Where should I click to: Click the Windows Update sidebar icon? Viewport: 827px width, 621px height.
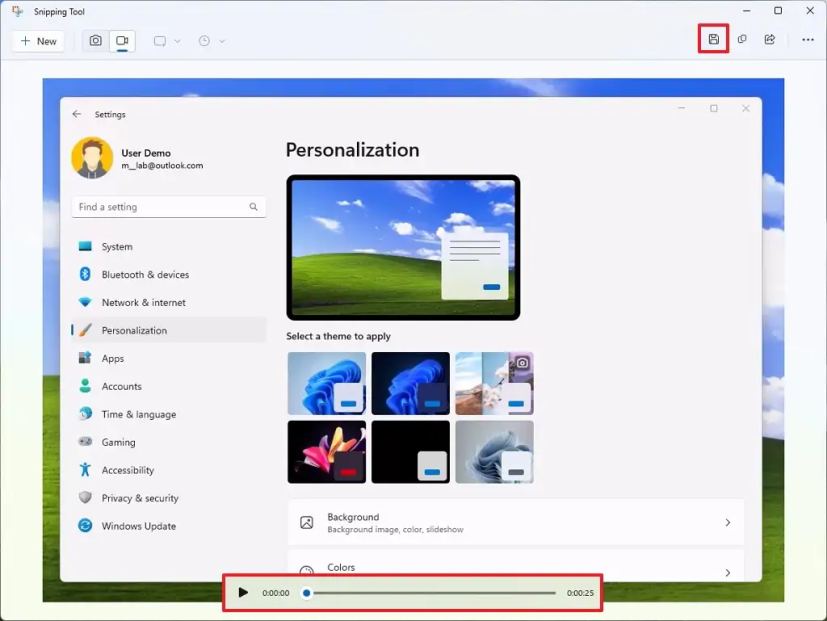[x=85, y=526]
